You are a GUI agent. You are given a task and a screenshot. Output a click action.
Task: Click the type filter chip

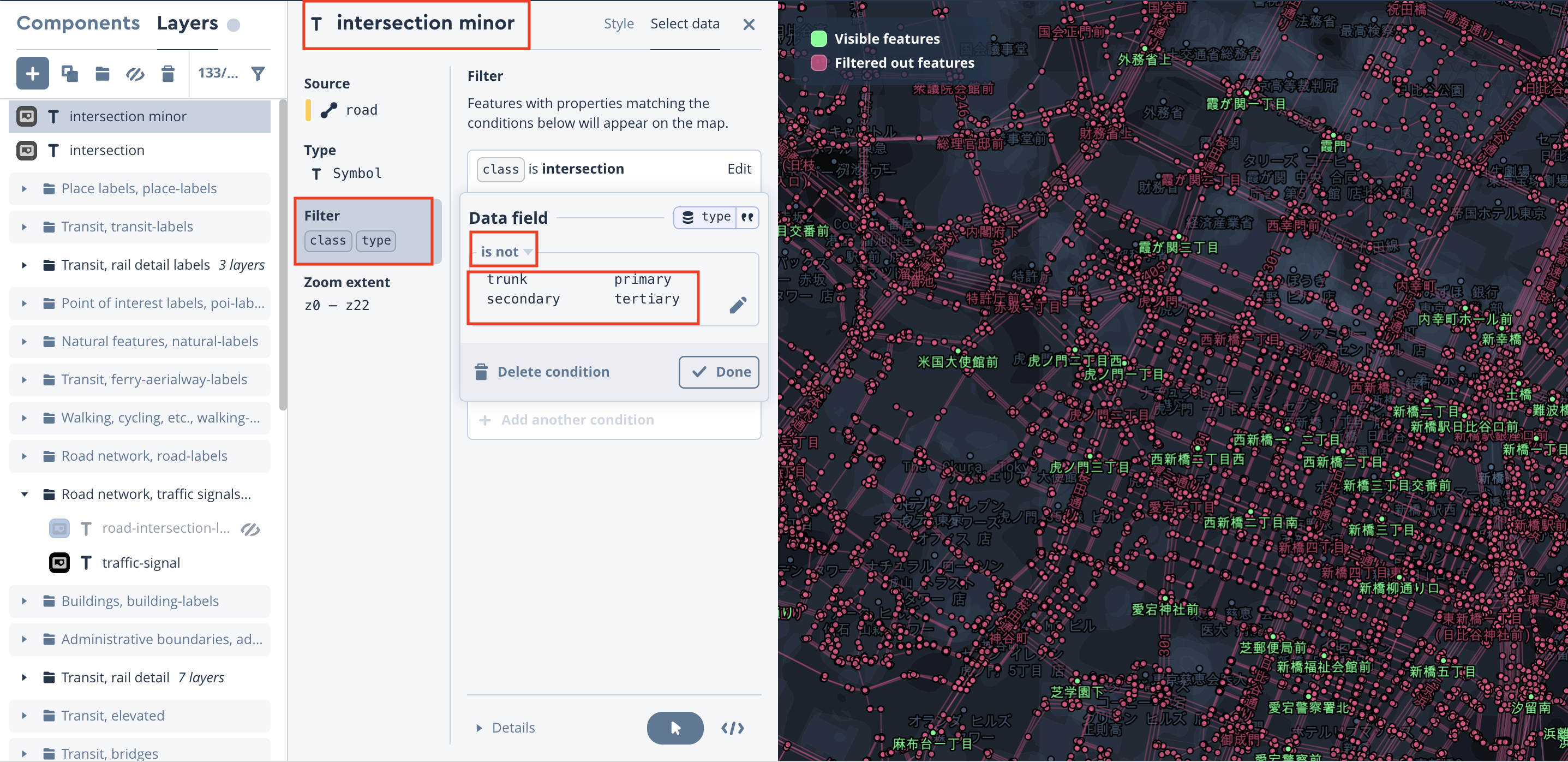(375, 241)
